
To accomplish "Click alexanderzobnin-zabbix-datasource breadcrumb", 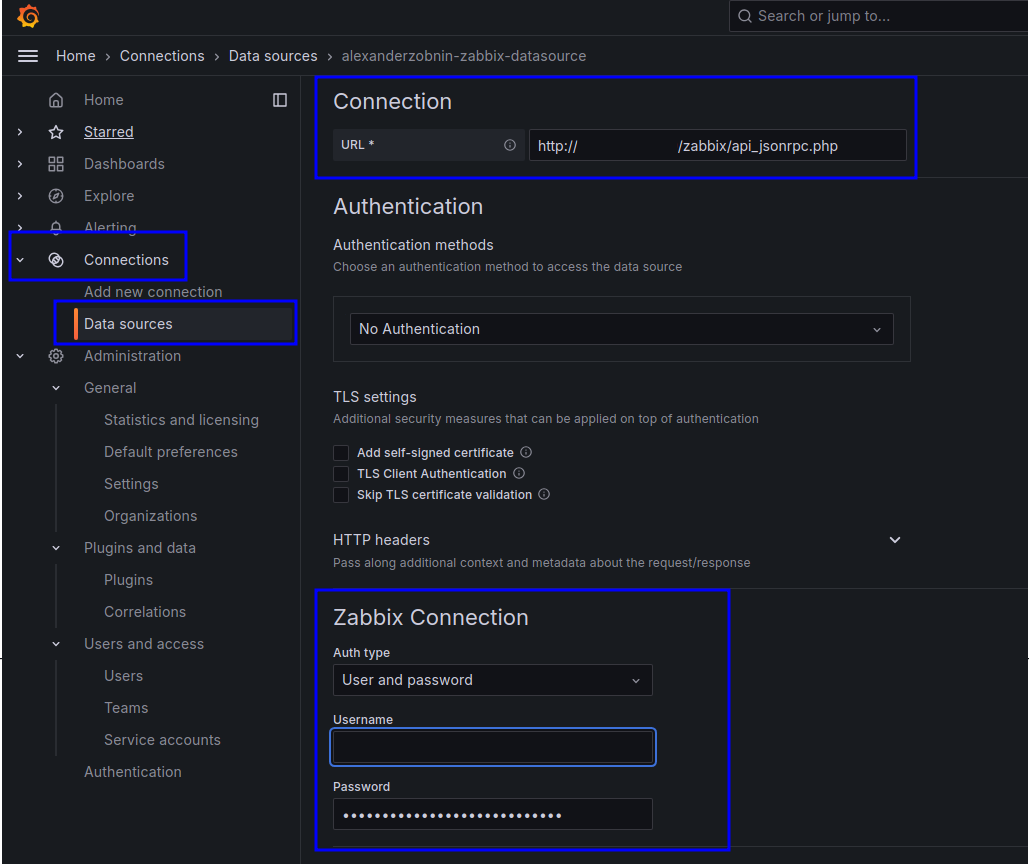I will coord(464,56).
